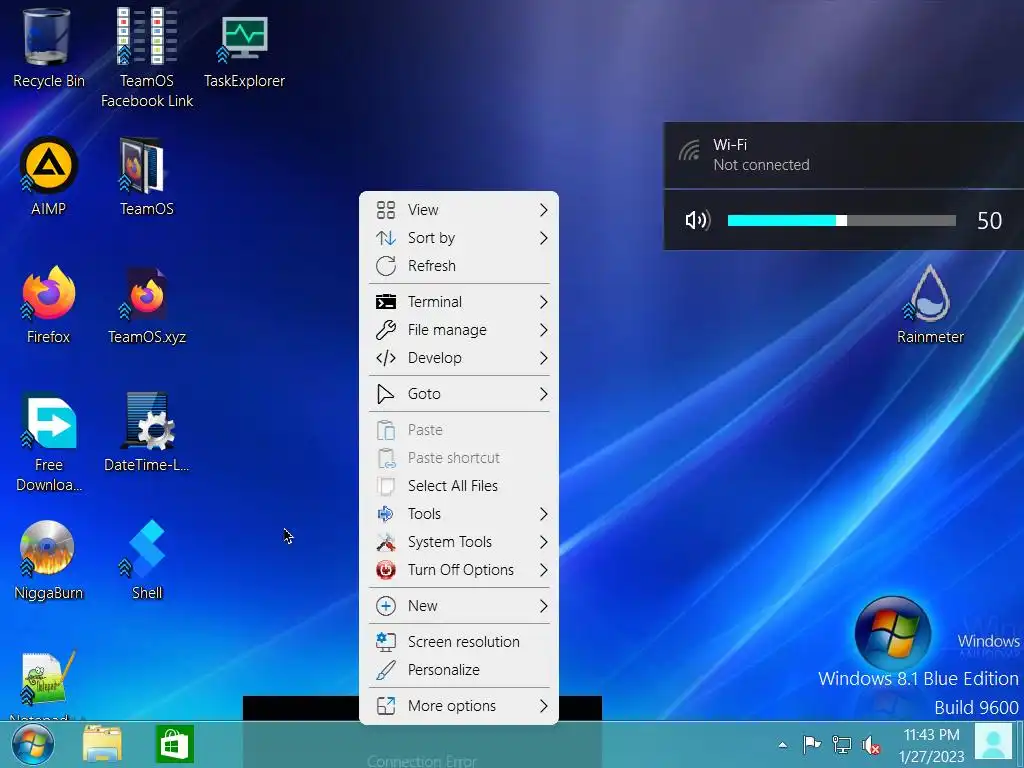Choose Refresh in the context menu
The image size is (1024, 768).
pos(459,266)
